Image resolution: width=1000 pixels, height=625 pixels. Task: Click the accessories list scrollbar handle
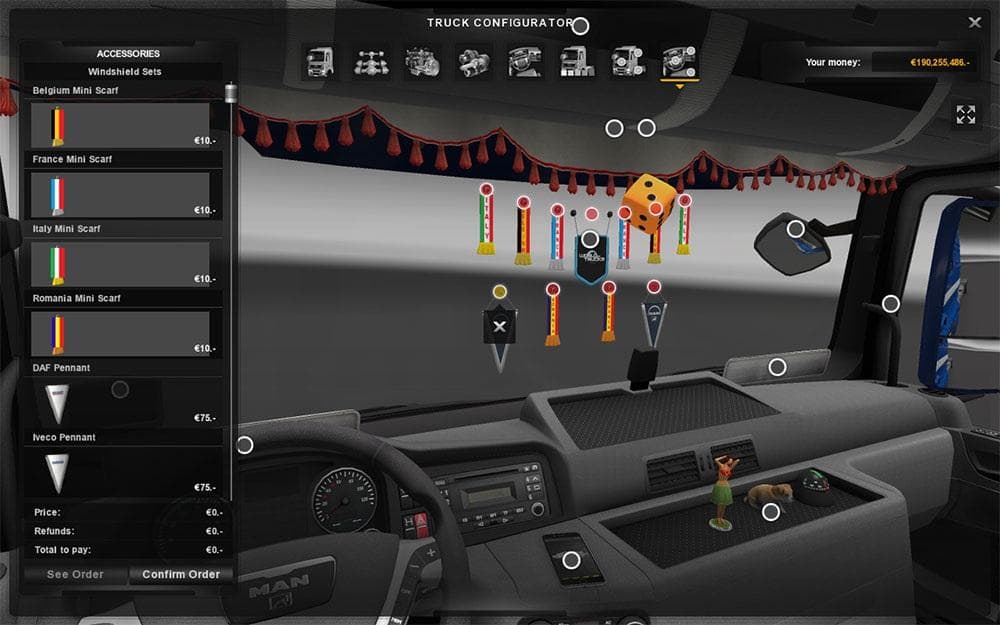tap(231, 93)
